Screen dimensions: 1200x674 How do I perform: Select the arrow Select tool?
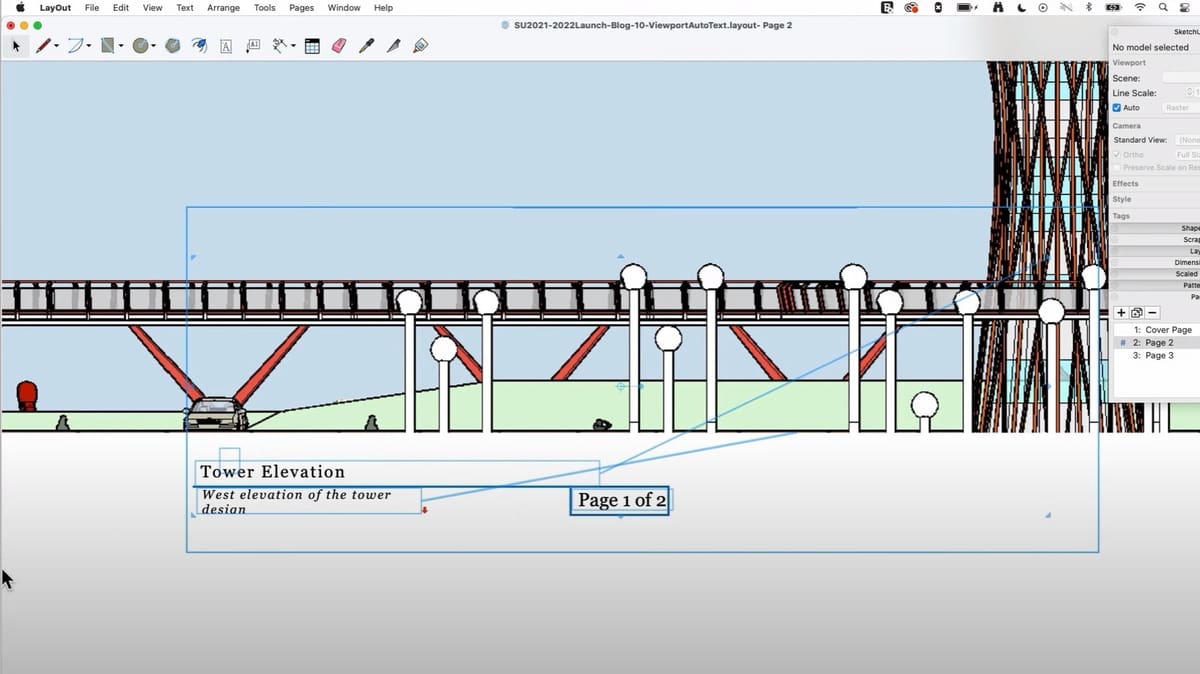[16, 46]
